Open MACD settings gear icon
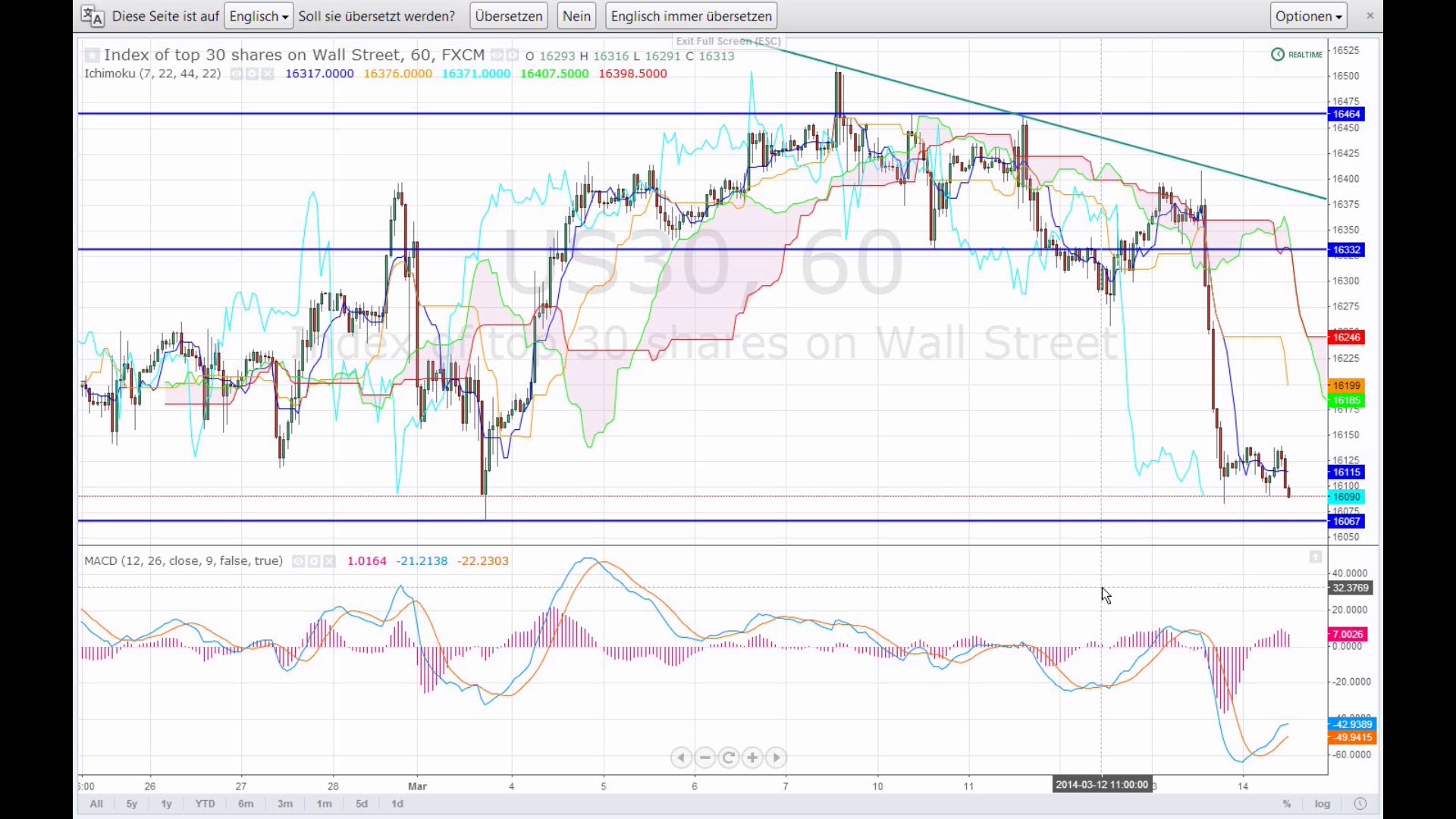1456x819 pixels. [x=314, y=562]
